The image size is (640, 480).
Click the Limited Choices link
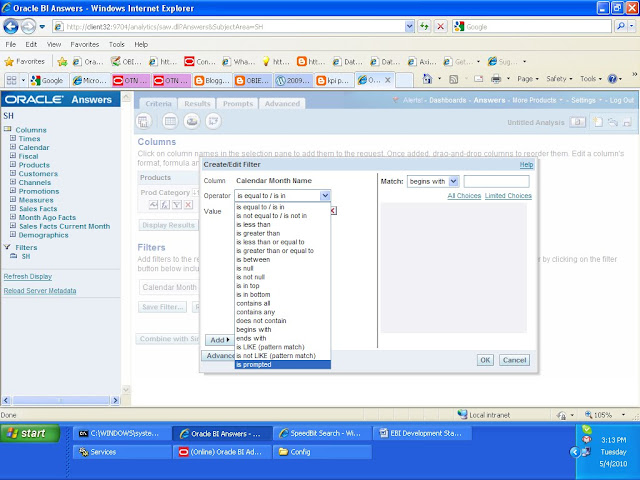coord(508,196)
